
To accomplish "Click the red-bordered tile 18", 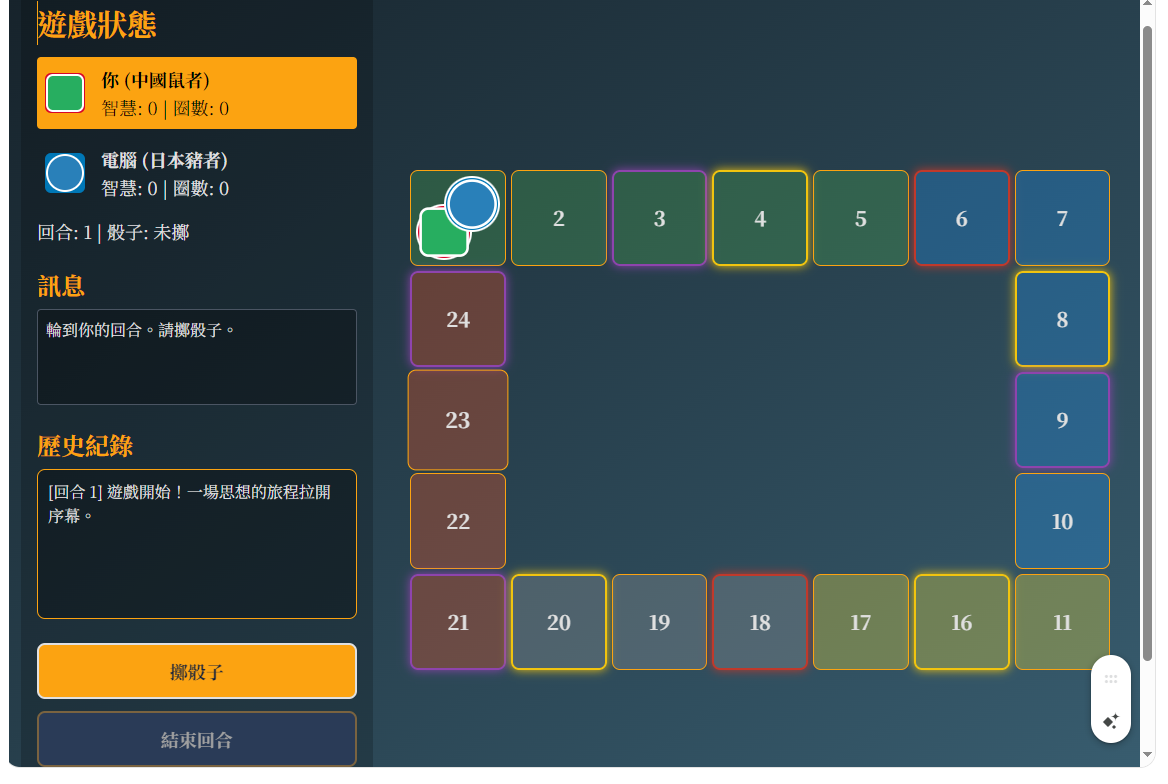I will coord(759,622).
